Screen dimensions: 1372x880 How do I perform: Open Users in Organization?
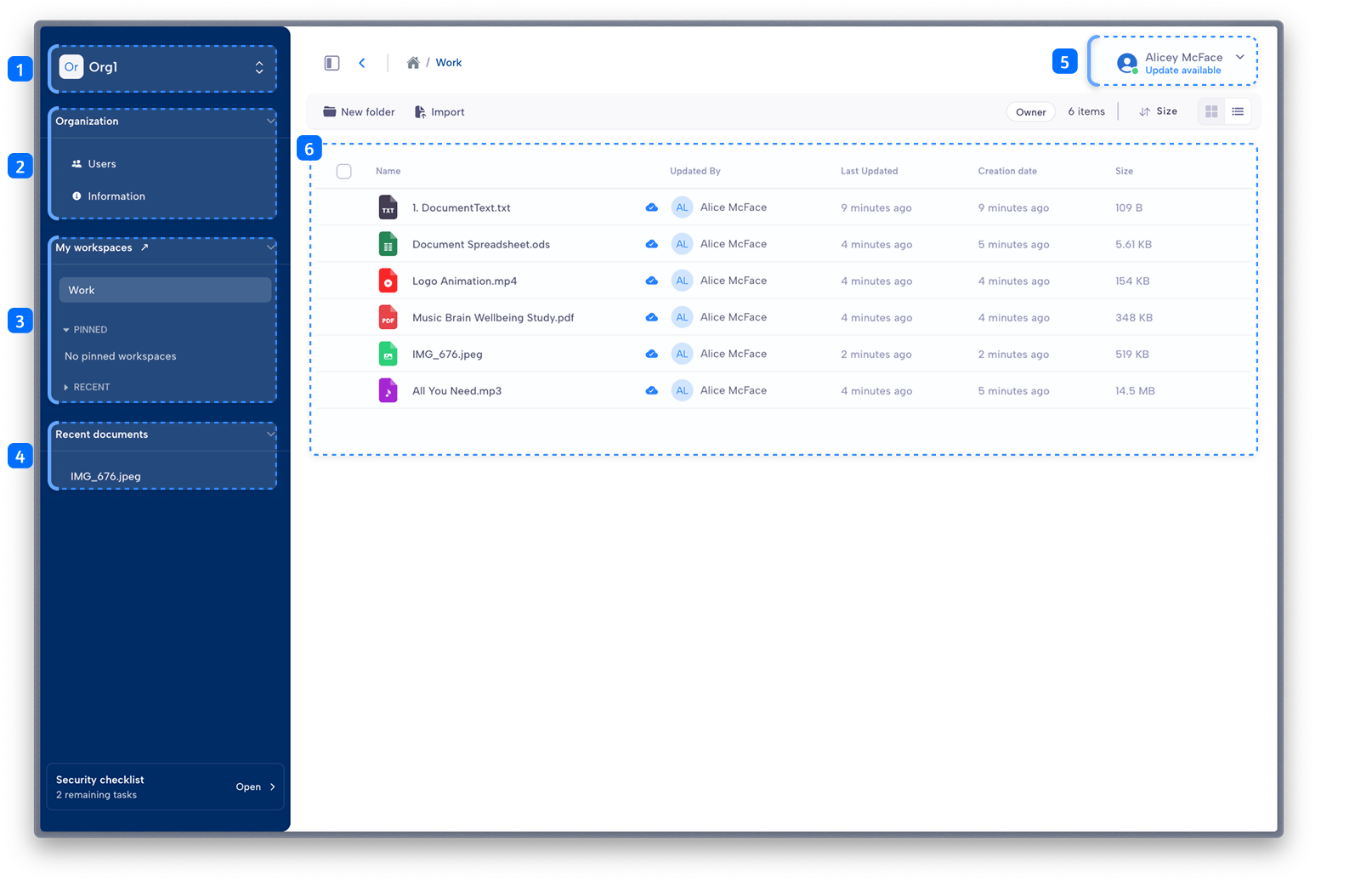[102, 164]
